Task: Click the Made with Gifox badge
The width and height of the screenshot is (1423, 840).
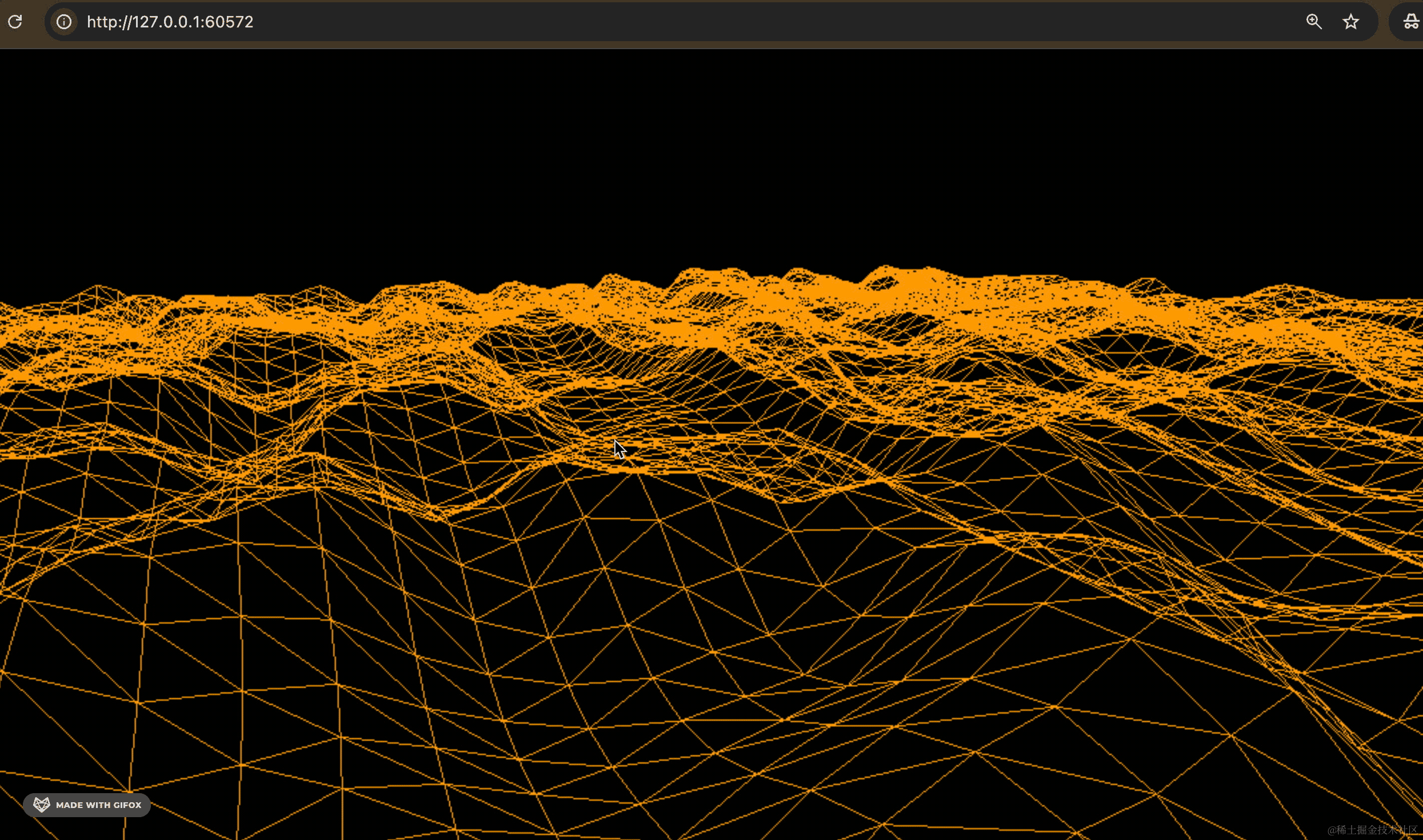Action: pyautogui.click(x=87, y=805)
